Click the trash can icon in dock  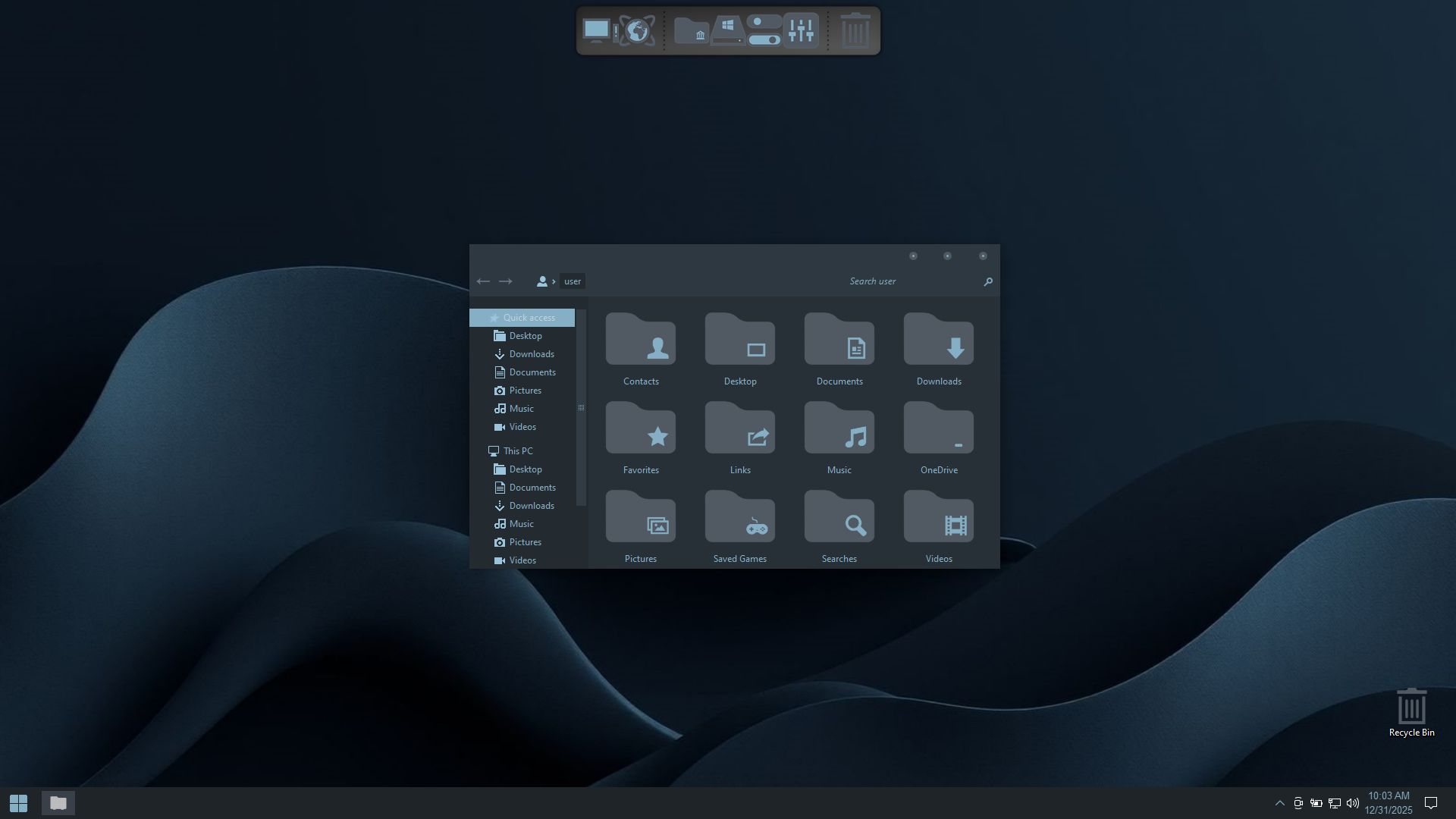click(x=855, y=30)
